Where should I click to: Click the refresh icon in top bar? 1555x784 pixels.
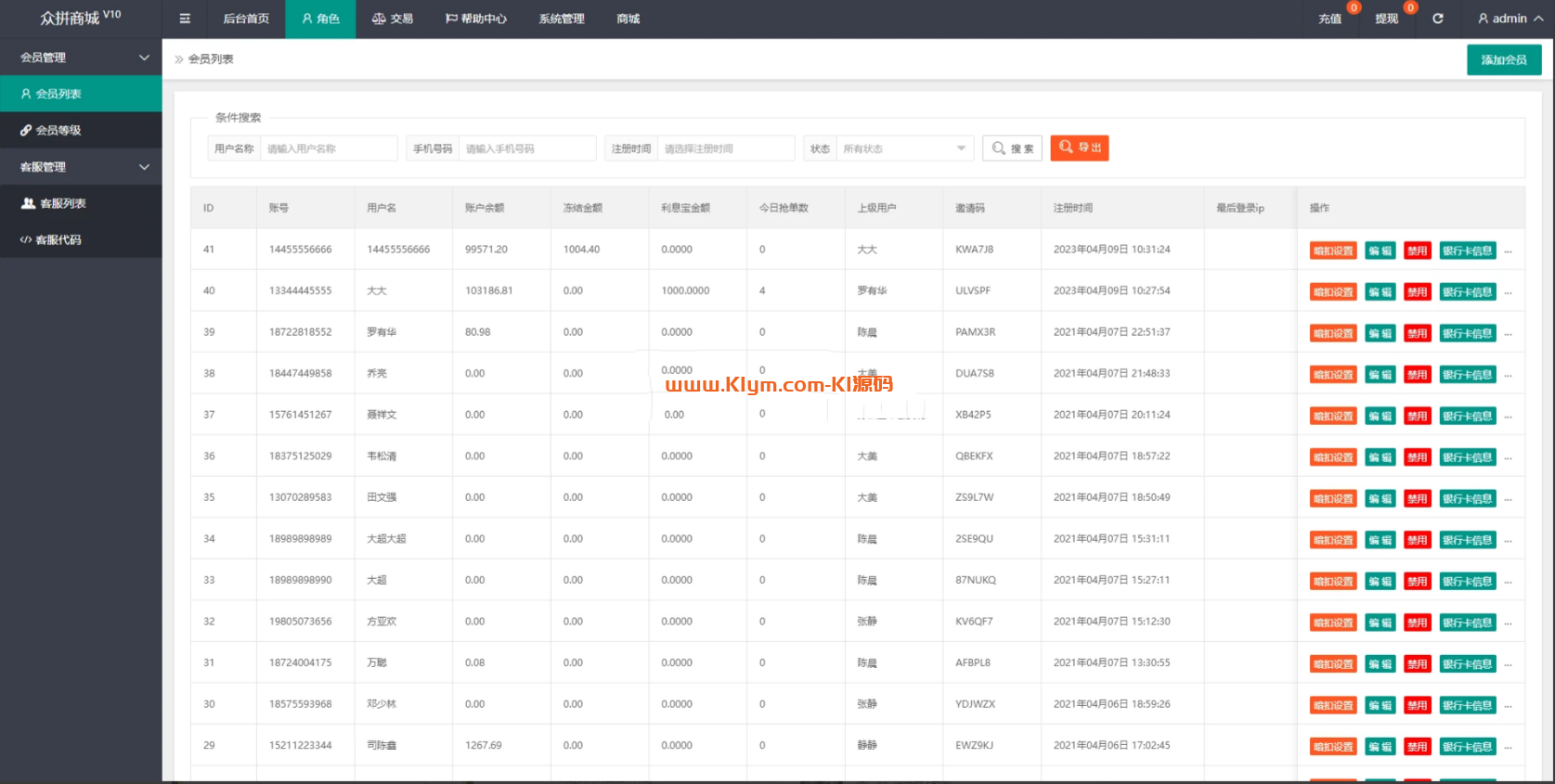click(x=1437, y=19)
